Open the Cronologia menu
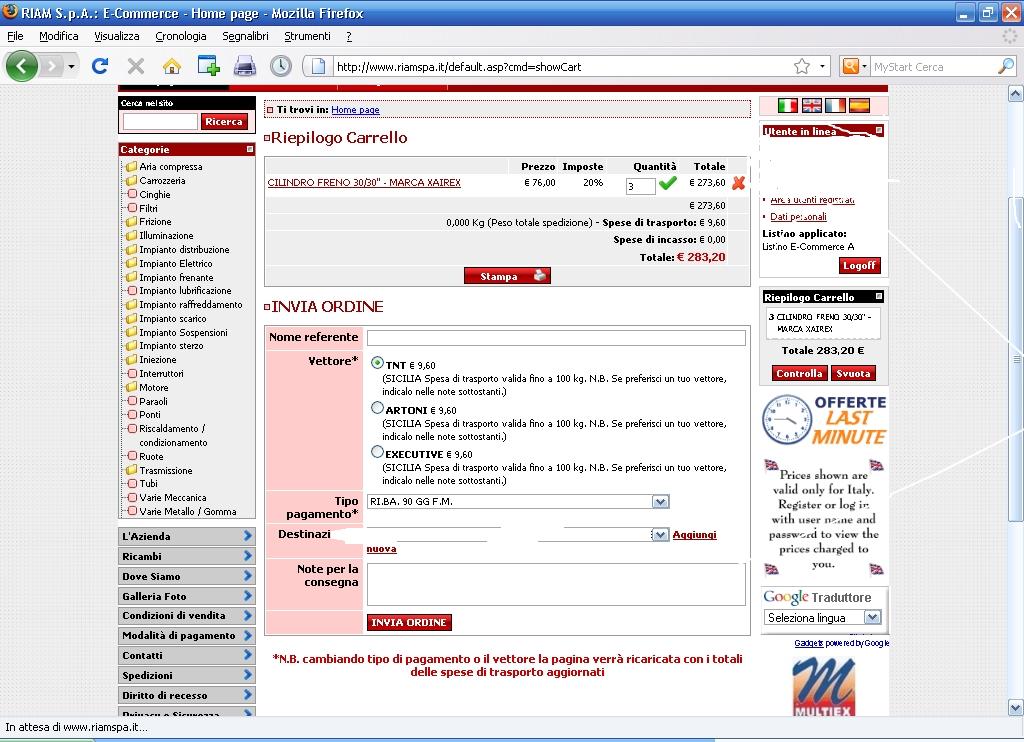Screen dimensions: 1024x742 click(181, 36)
